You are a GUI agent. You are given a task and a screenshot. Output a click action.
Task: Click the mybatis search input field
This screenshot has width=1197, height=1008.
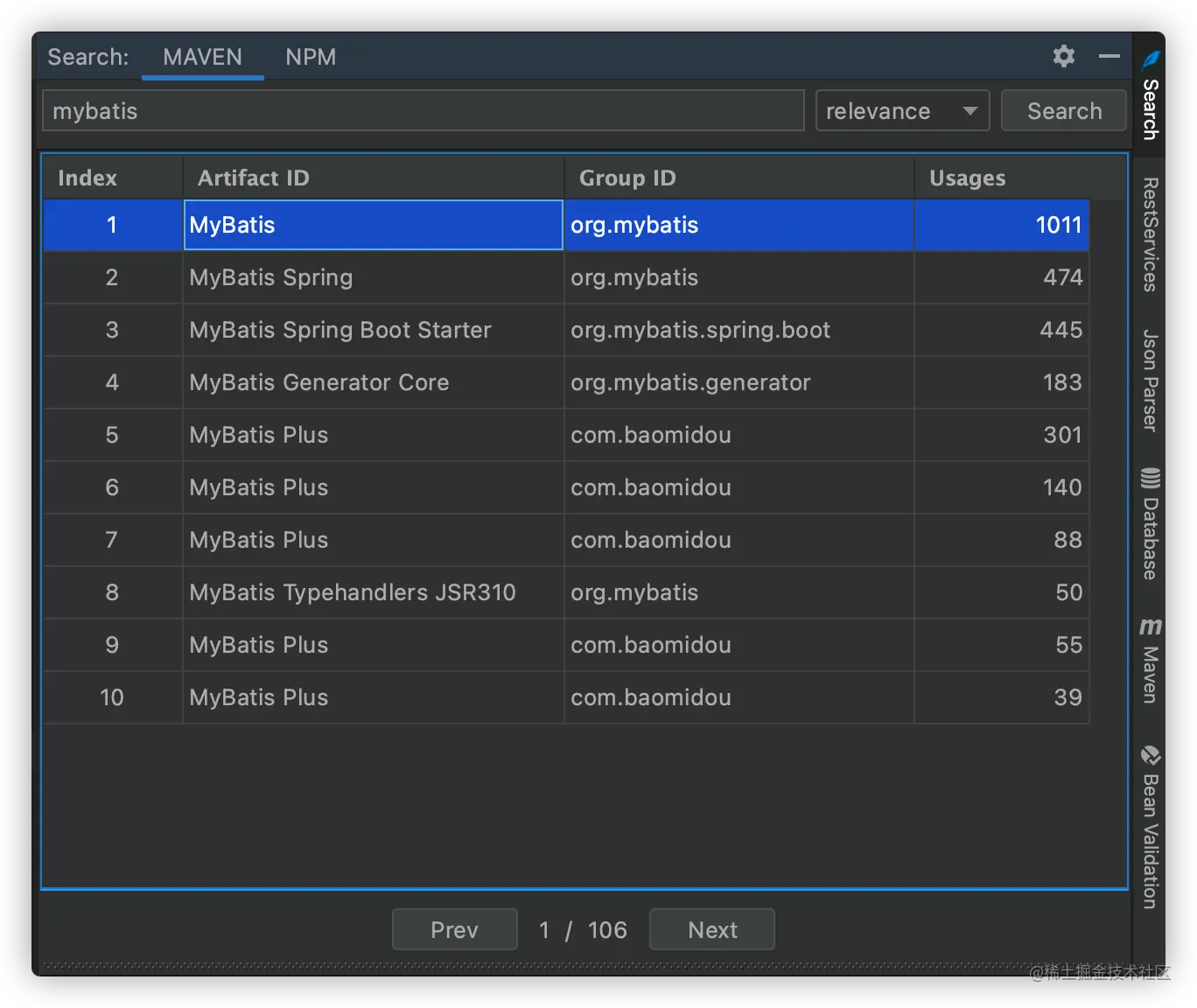pyautogui.click(x=423, y=111)
